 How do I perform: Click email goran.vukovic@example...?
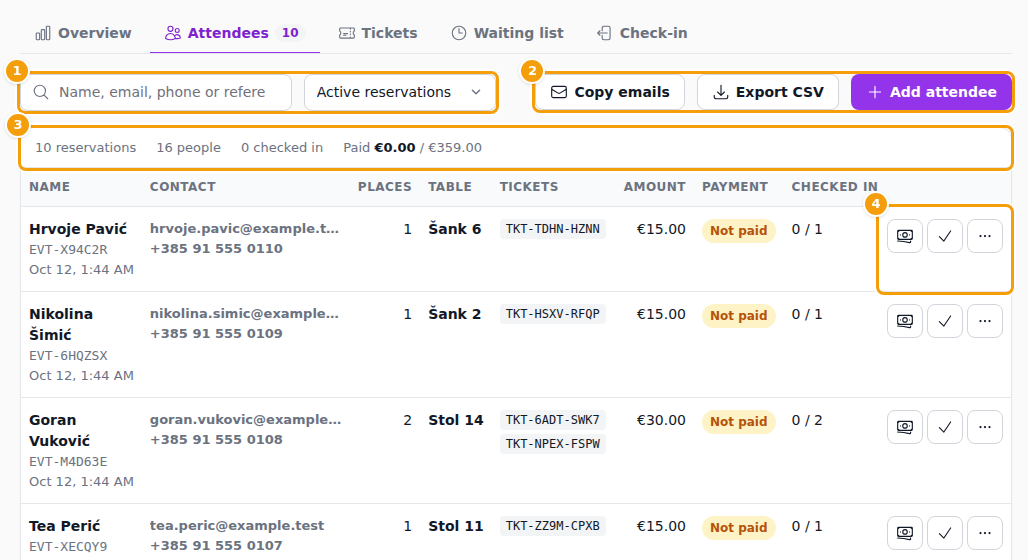[x=245, y=420]
